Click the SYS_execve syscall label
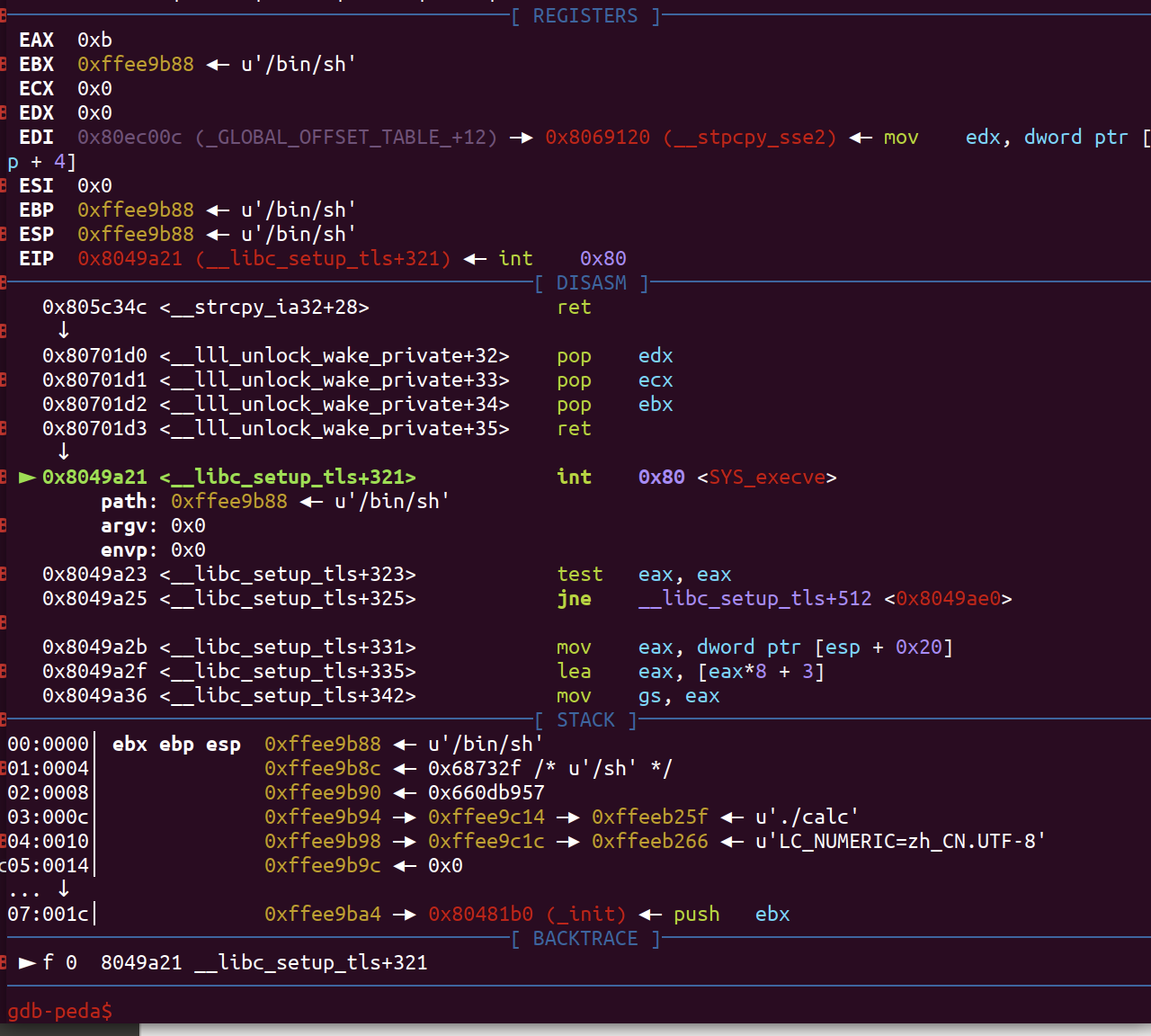1151x1036 pixels. 767,478
